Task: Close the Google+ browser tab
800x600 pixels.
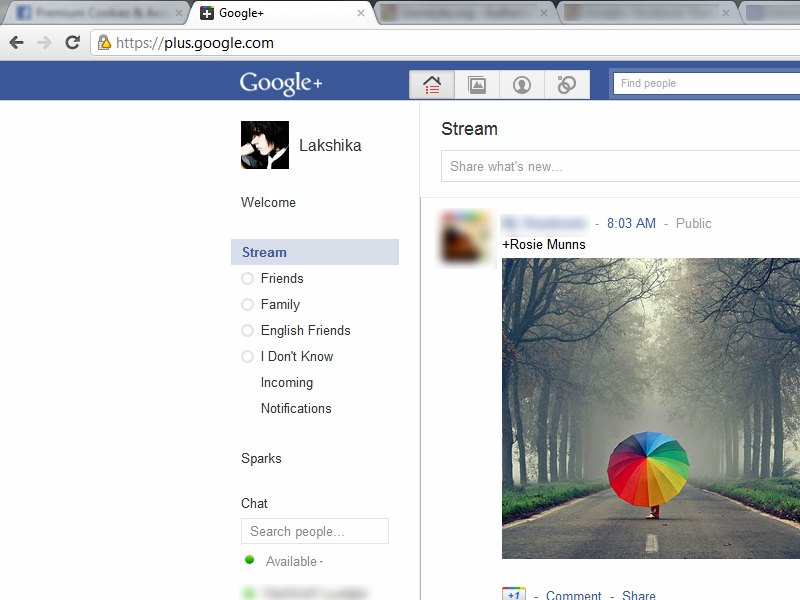Action: [361, 13]
